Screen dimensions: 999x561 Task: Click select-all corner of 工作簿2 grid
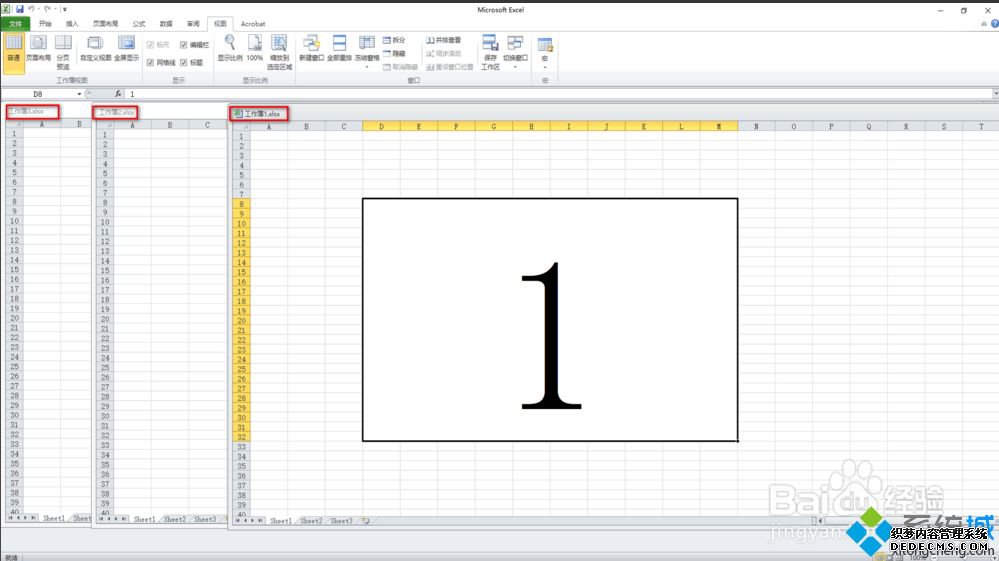[x=105, y=125]
